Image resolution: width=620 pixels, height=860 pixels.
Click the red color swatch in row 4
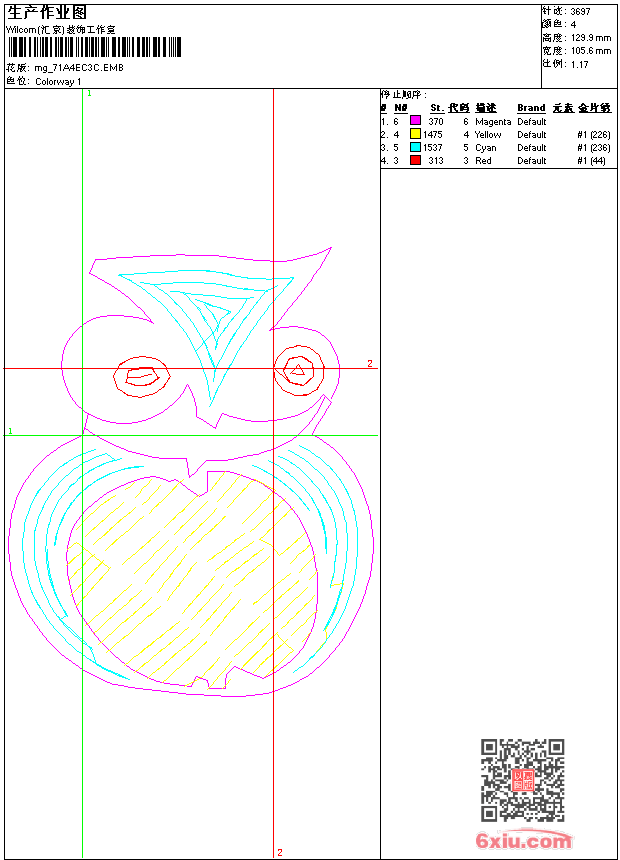click(415, 160)
